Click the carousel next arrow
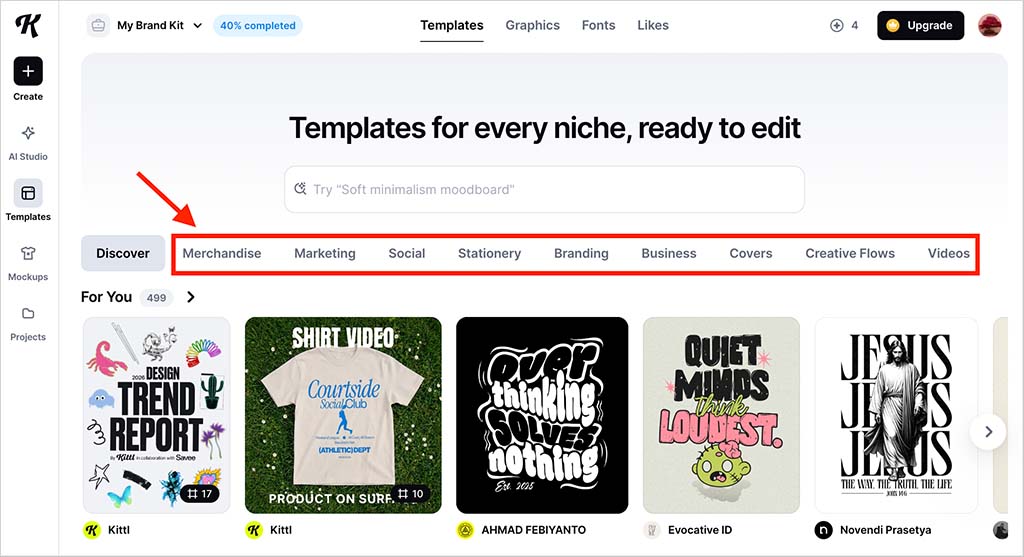This screenshot has width=1024, height=557. pos(988,432)
